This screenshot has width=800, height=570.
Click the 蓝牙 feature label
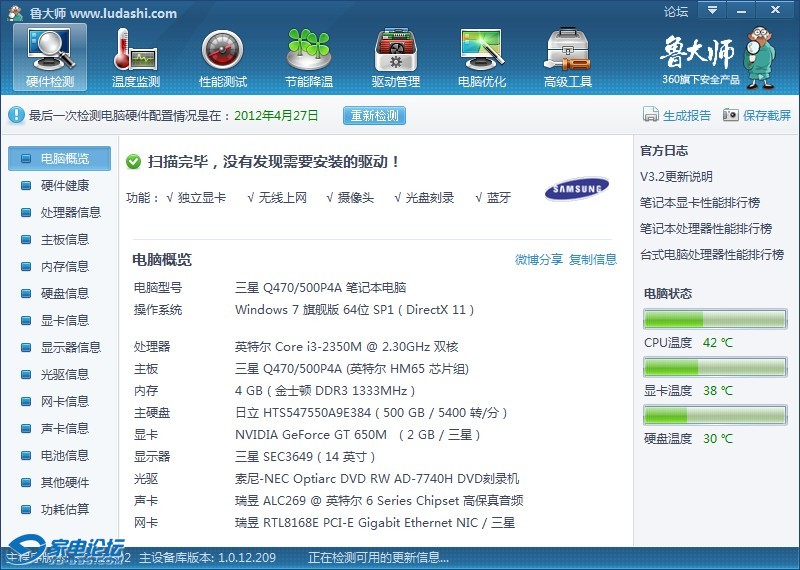coord(498,197)
